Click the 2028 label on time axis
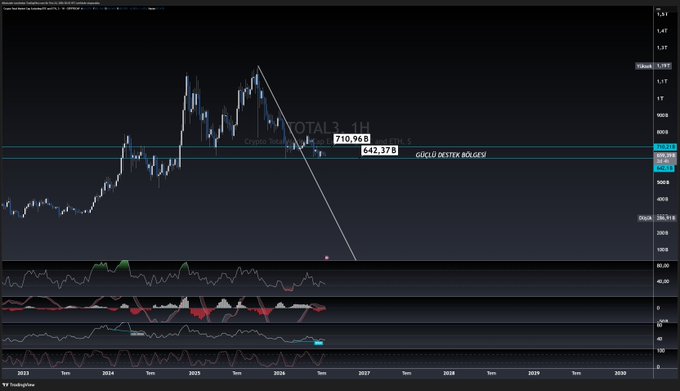The width and height of the screenshot is (680, 391). [449, 373]
